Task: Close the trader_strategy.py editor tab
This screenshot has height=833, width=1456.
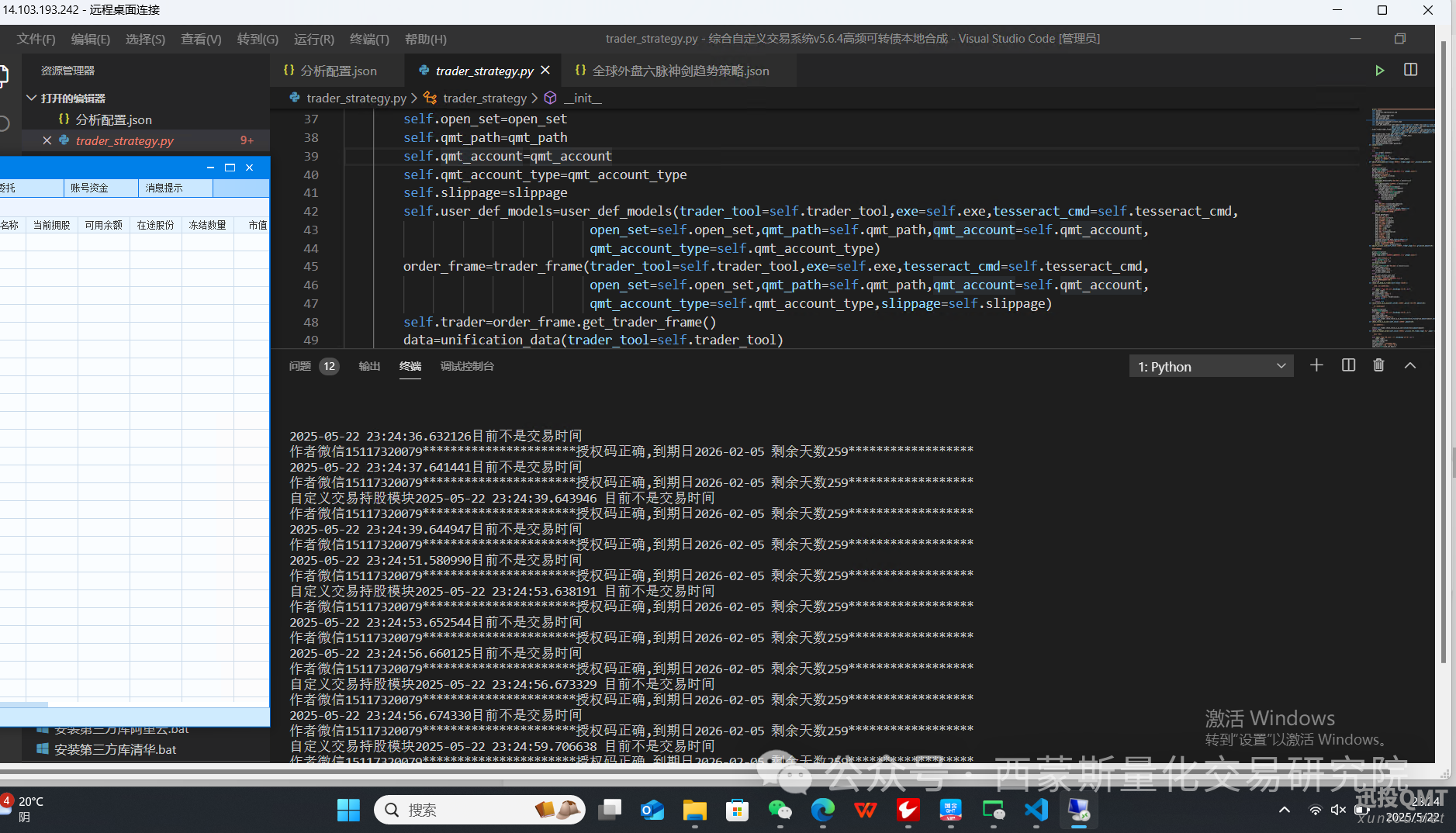Action: [545, 71]
